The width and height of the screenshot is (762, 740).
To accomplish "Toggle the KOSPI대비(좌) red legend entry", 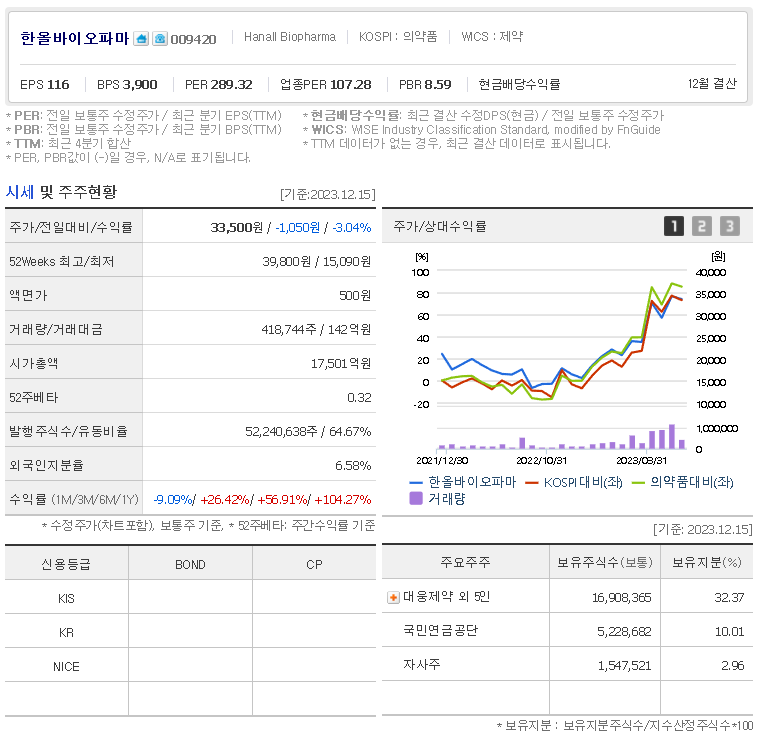I will point(573,482).
